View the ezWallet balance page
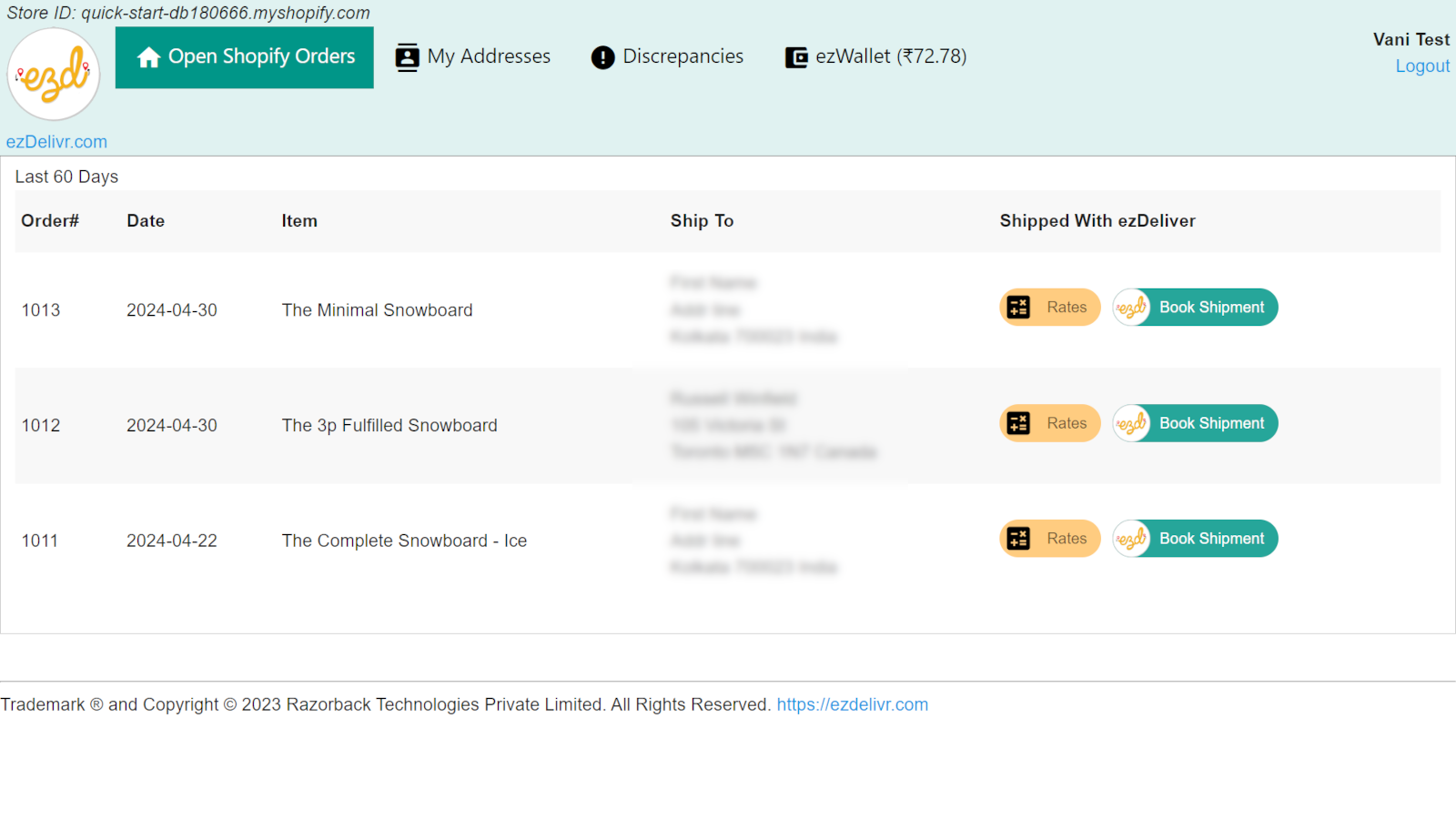Screen dimensions: 1456x819 (890, 56)
